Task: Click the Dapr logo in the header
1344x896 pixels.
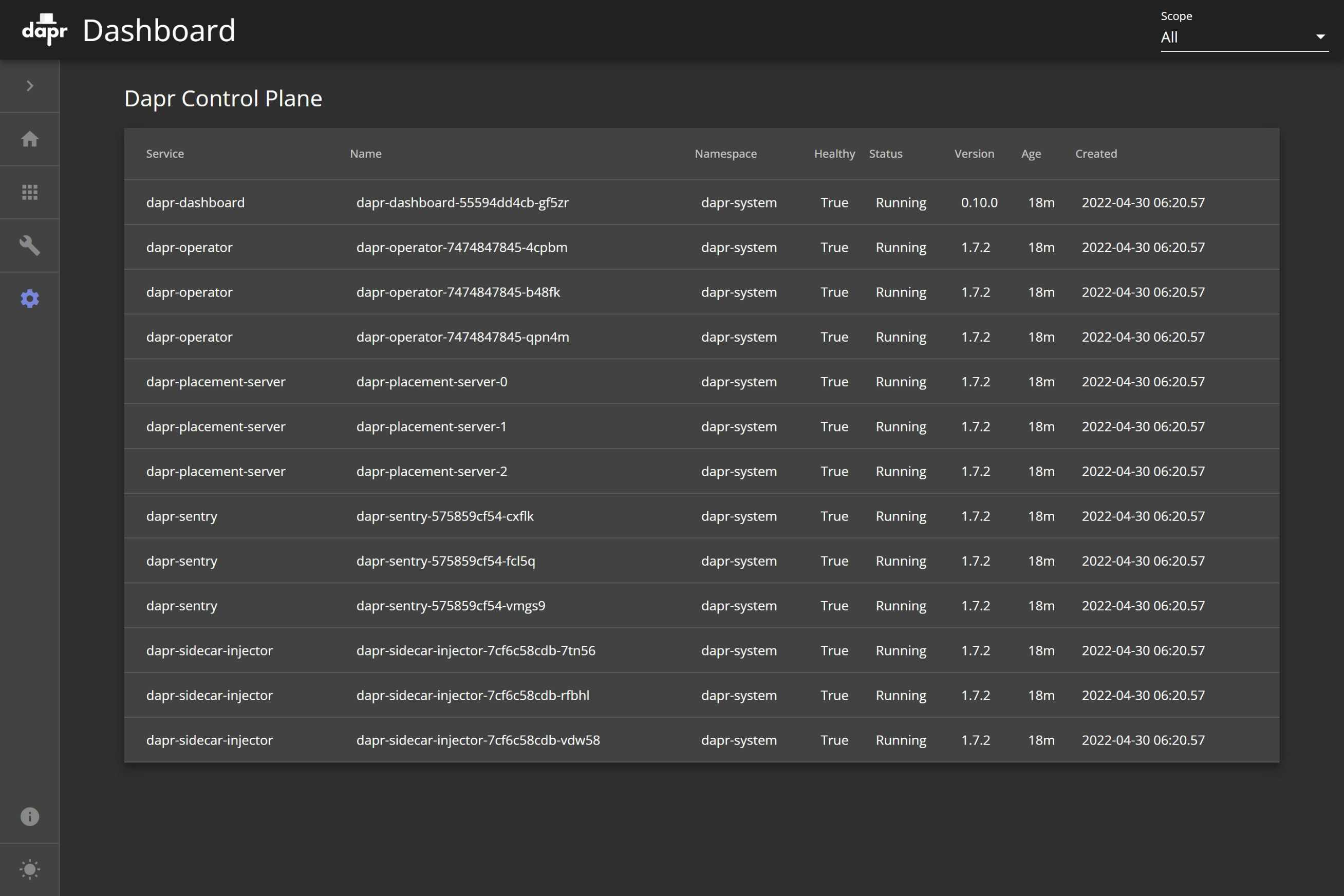Action: point(45,30)
